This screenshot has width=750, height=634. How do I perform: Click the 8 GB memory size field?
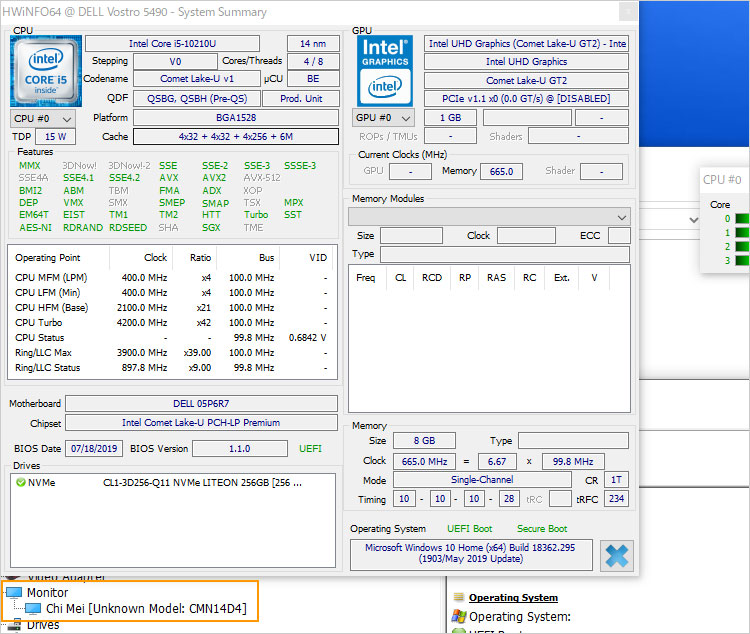(x=424, y=441)
